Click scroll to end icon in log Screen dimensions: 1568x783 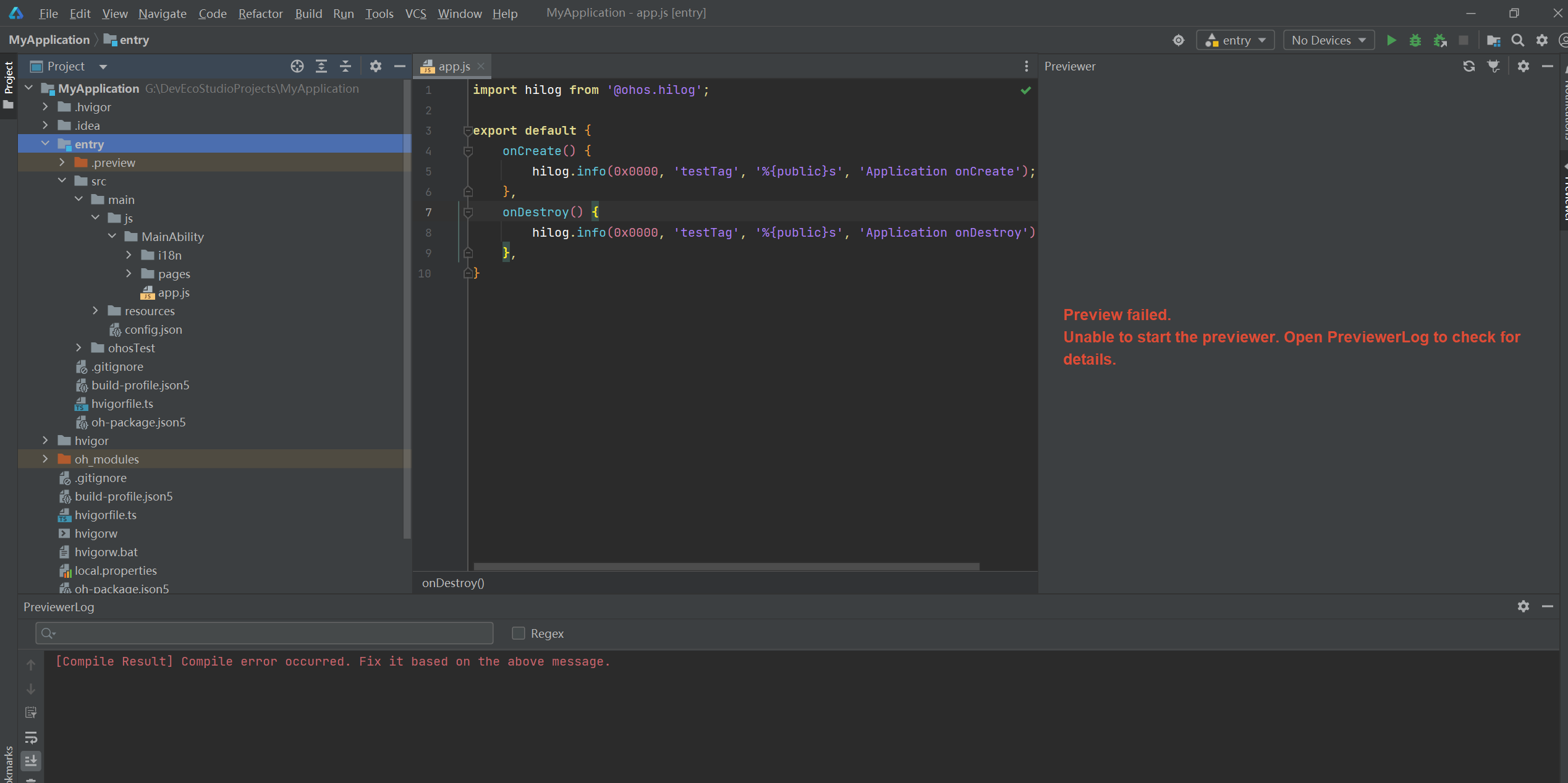tap(31, 761)
